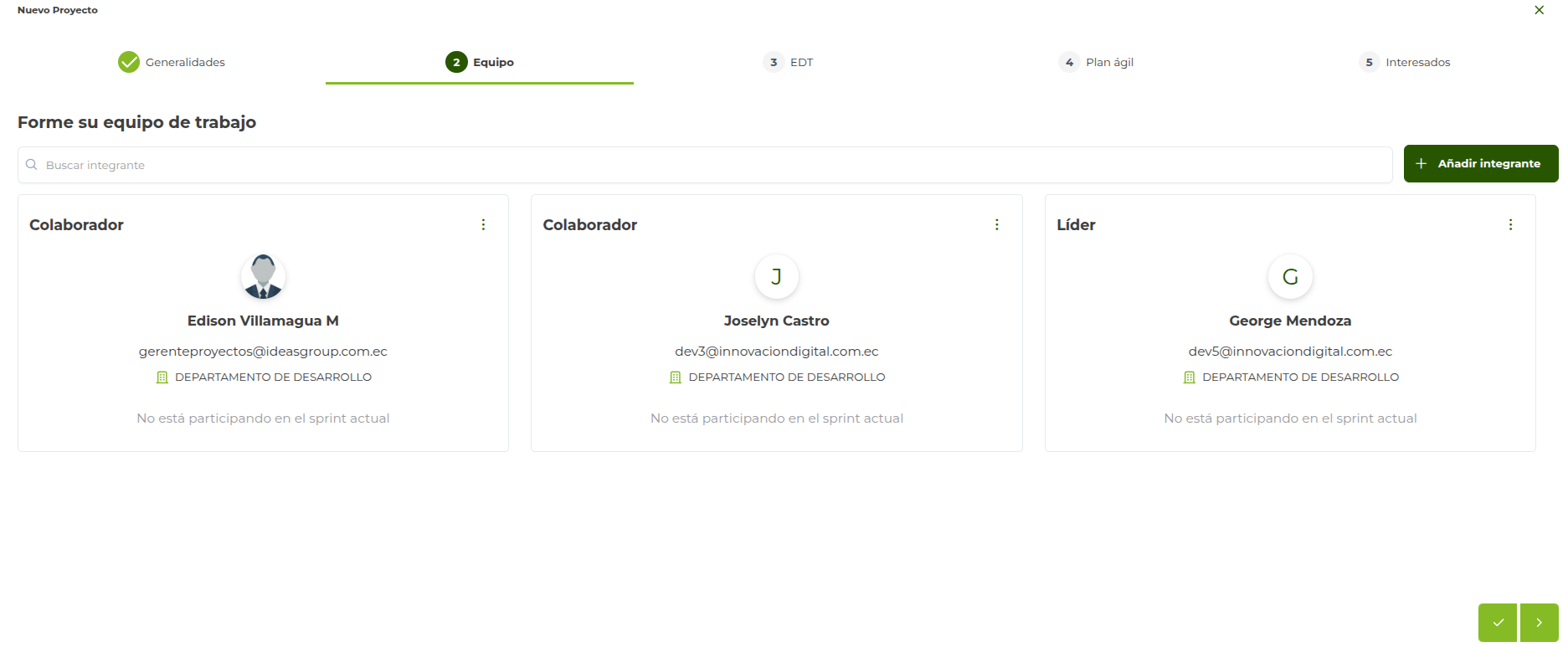
Task: Click Edison Villamagua's profile avatar
Action: click(263, 276)
